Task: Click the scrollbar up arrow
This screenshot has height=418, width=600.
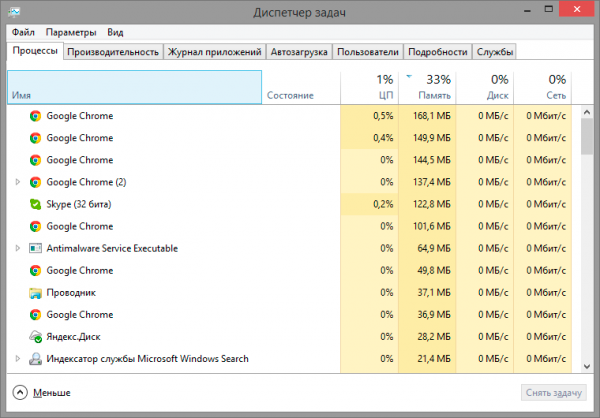Action: (x=587, y=112)
